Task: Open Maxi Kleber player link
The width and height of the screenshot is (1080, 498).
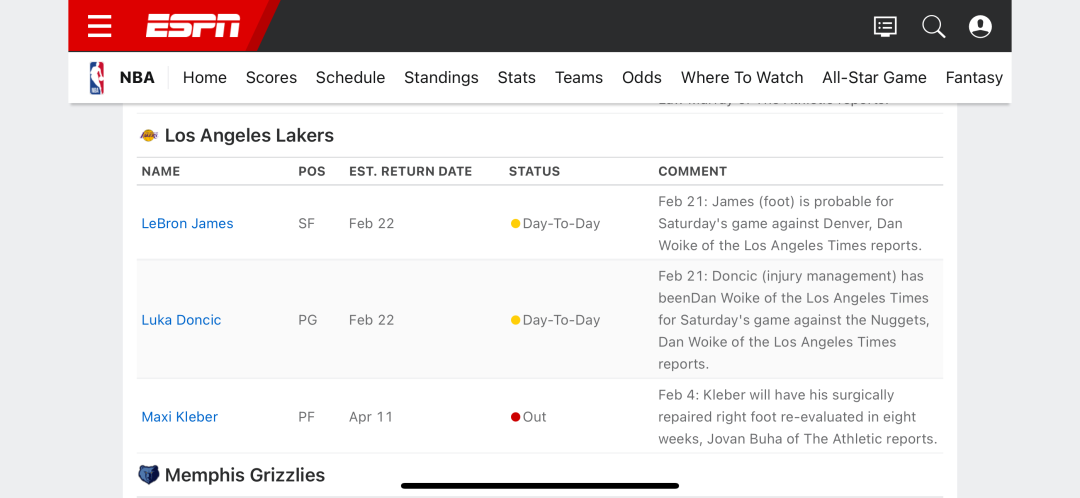Action: click(180, 417)
